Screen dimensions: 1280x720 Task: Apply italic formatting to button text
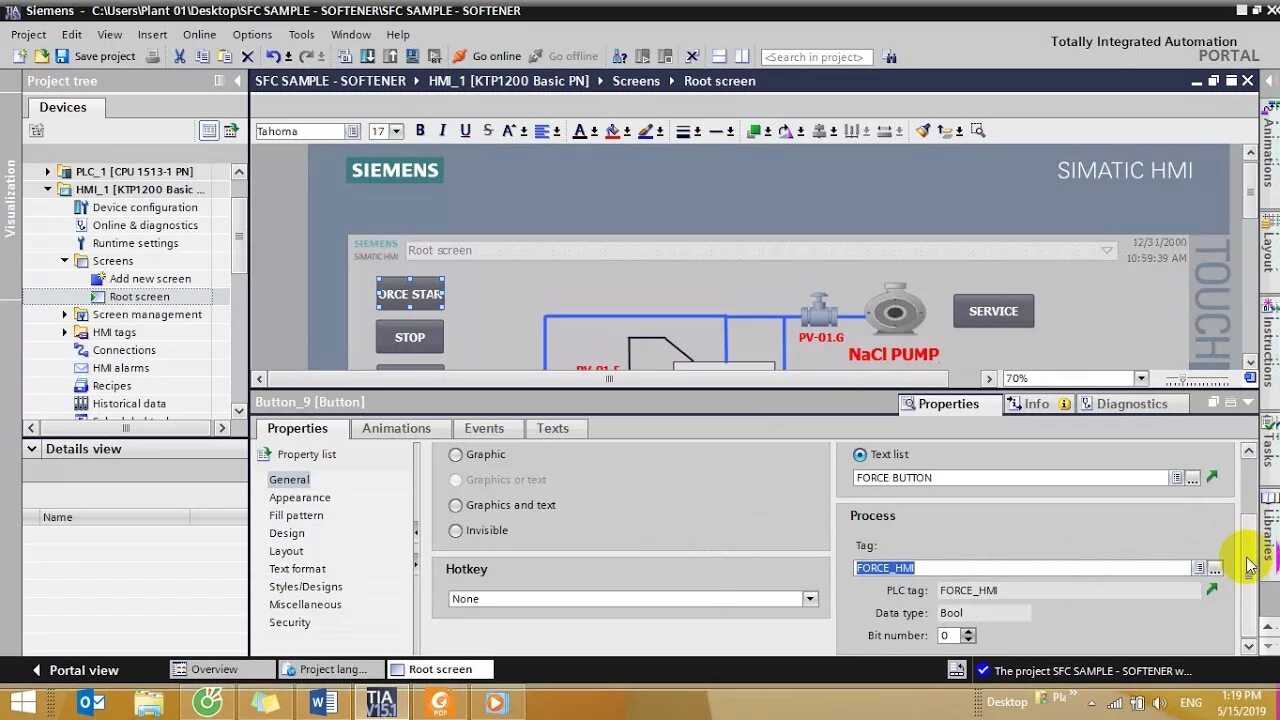[441, 130]
